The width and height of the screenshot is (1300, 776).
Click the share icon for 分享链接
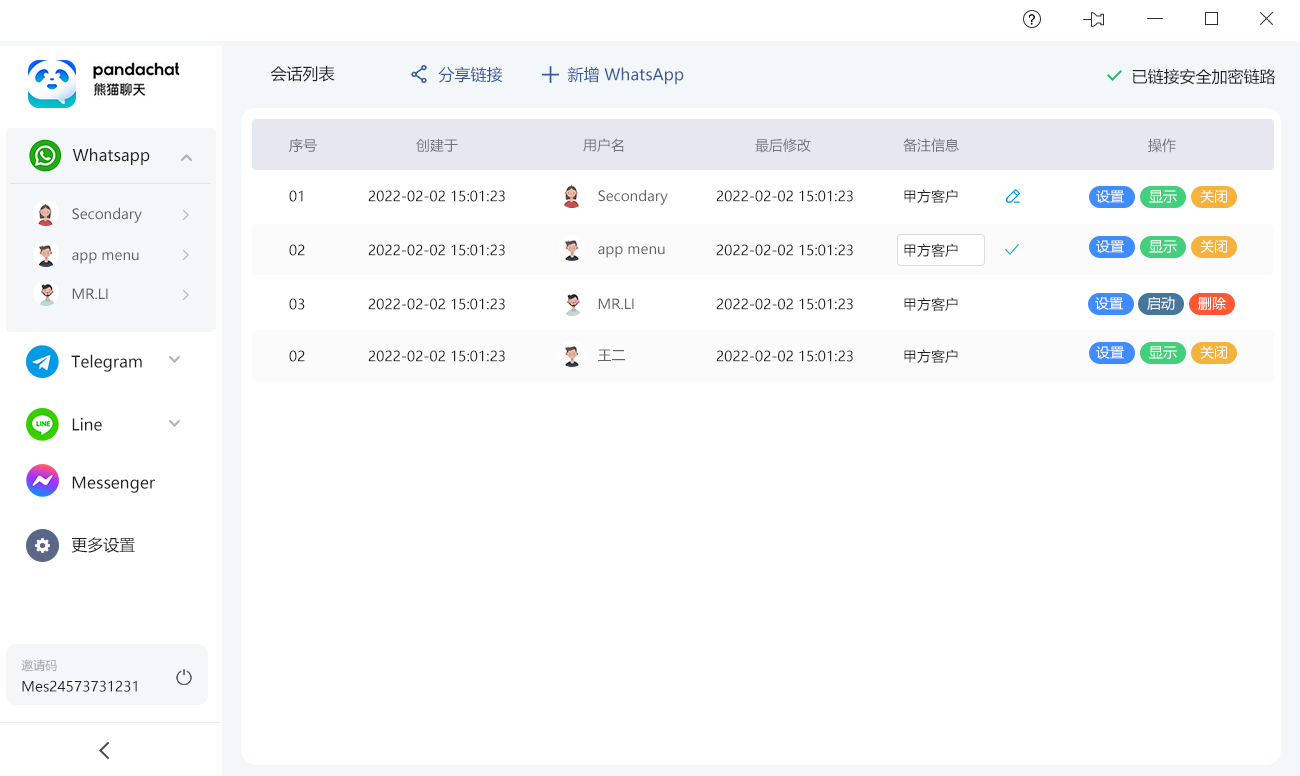(x=419, y=75)
